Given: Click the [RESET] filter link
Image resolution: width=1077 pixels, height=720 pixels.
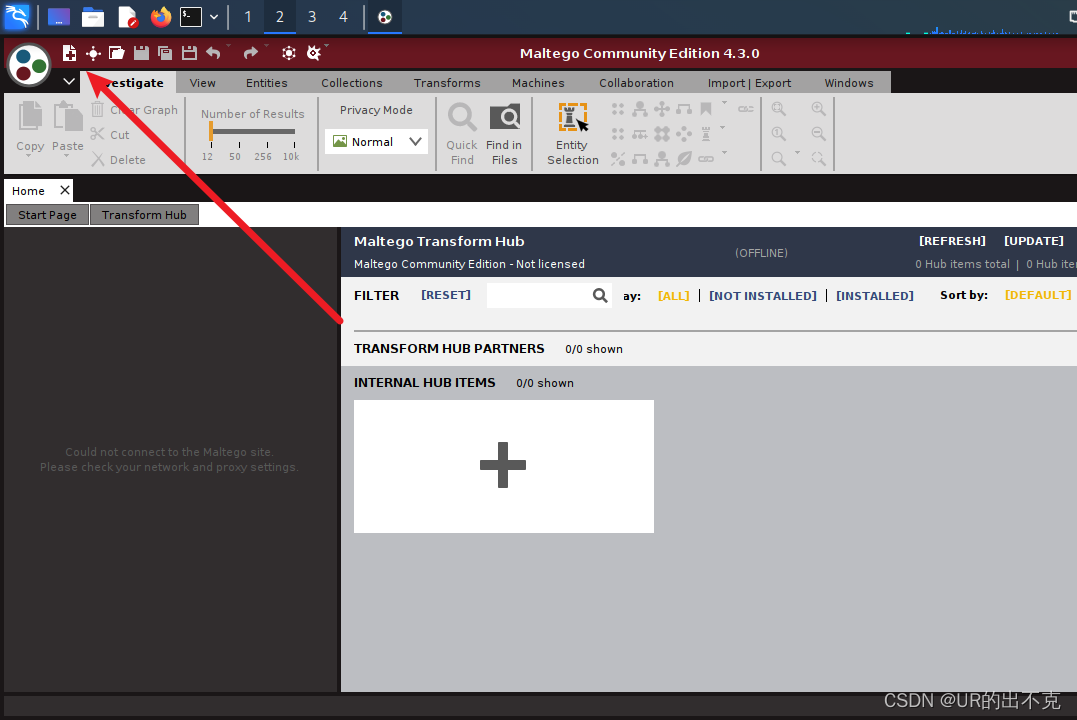Looking at the screenshot, I should point(446,295).
